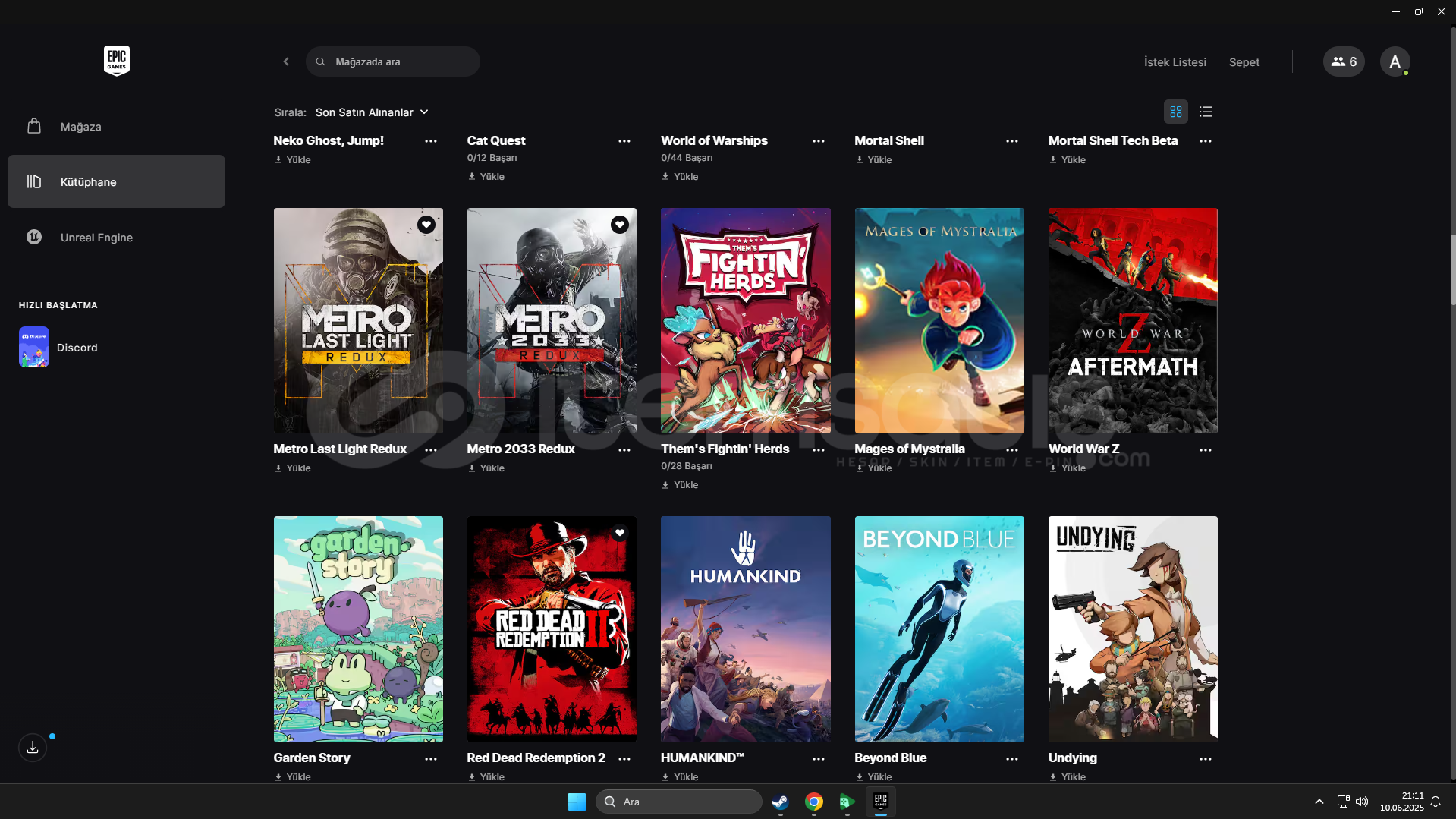Open options menu for Undying
The width and height of the screenshot is (1456, 819).
coord(1206,759)
